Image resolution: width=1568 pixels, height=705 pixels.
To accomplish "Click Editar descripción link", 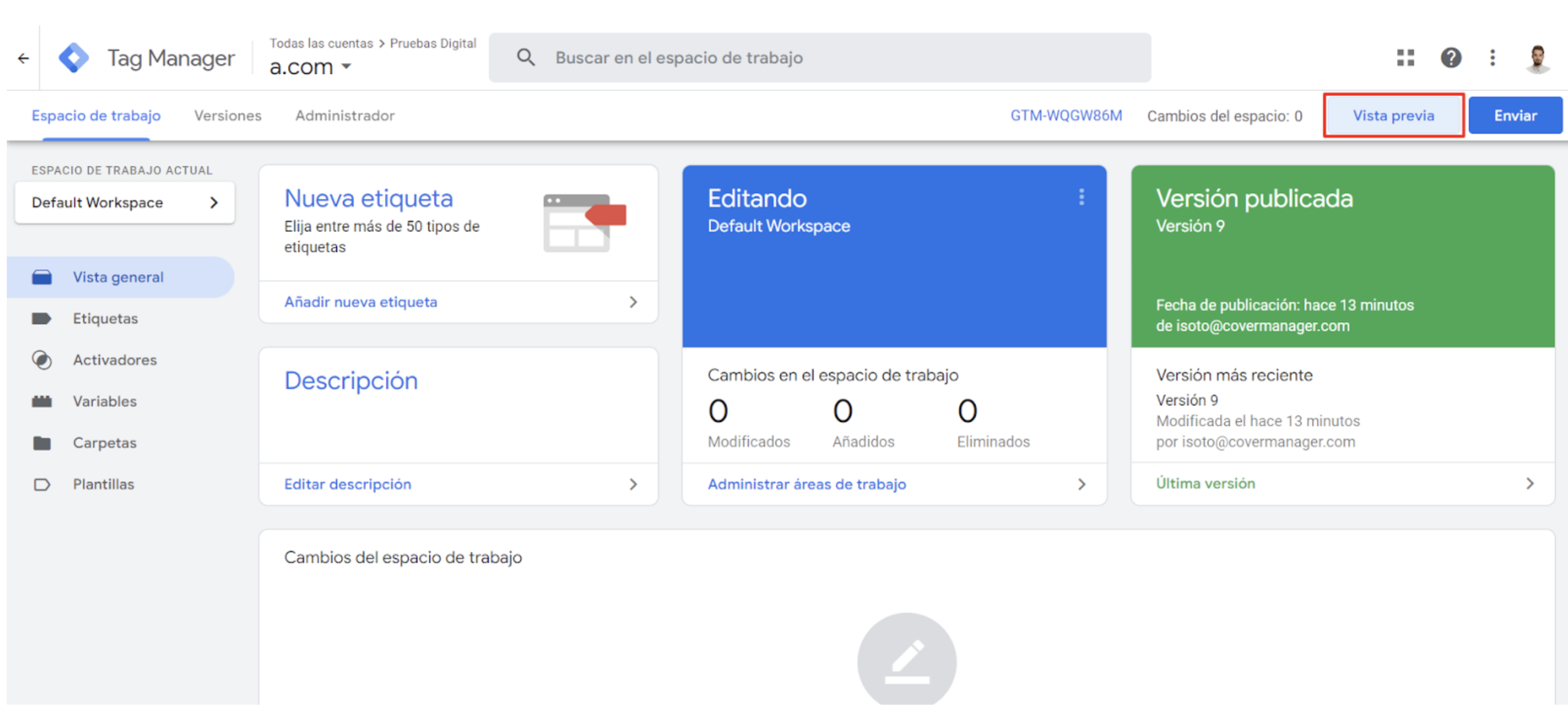I will click(x=347, y=484).
